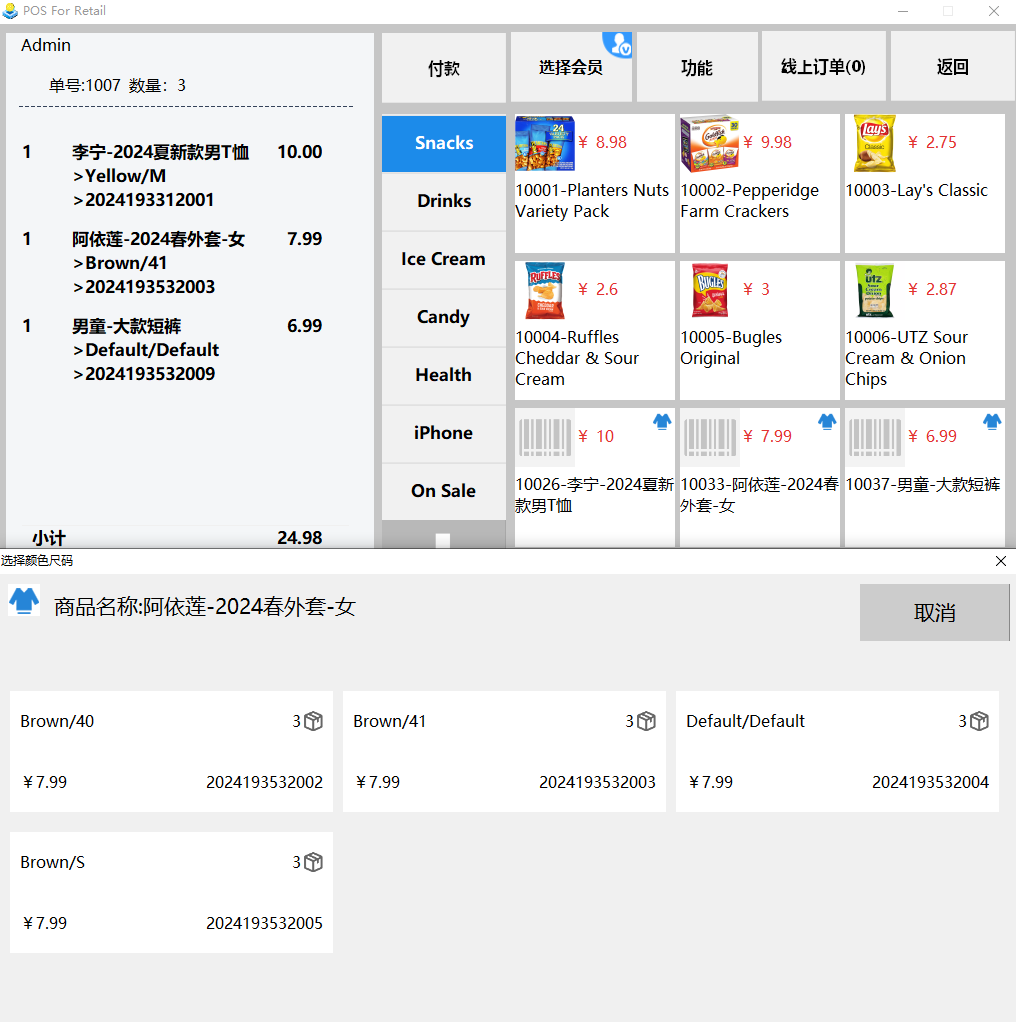Click the stock box icon on Brown/41
This screenshot has width=1016, height=1022.
(646, 721)
